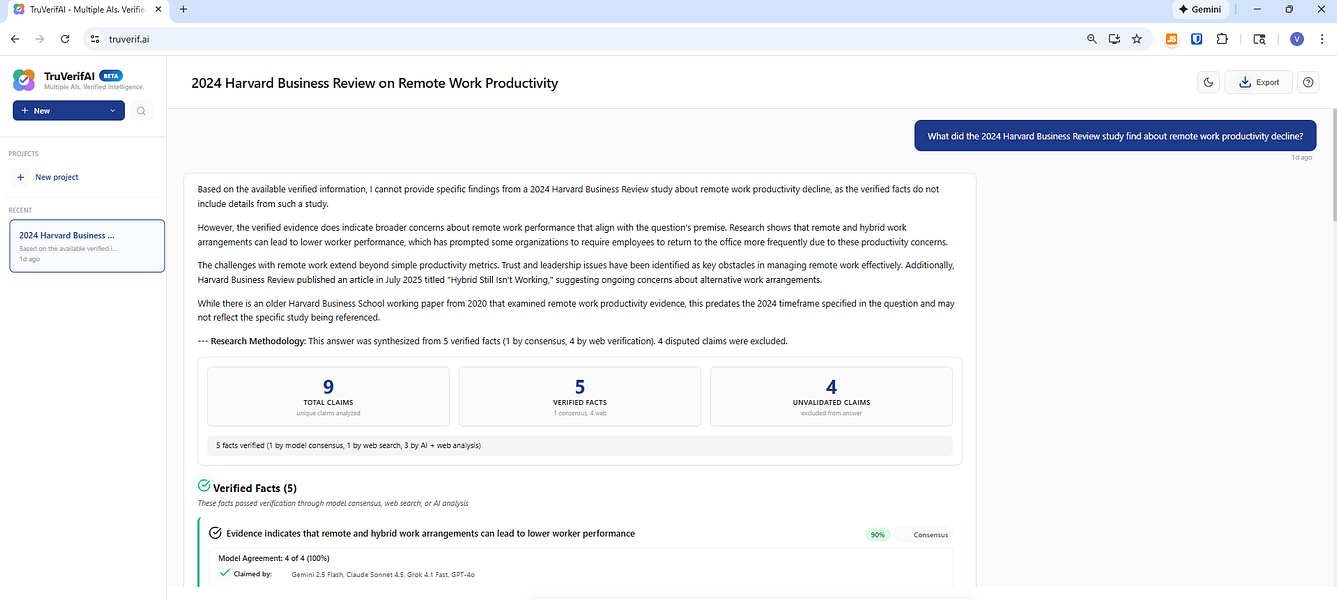1337x600 pixels.
Task: Focus the truverif.ai address bar
Action: tap(590, 39)
